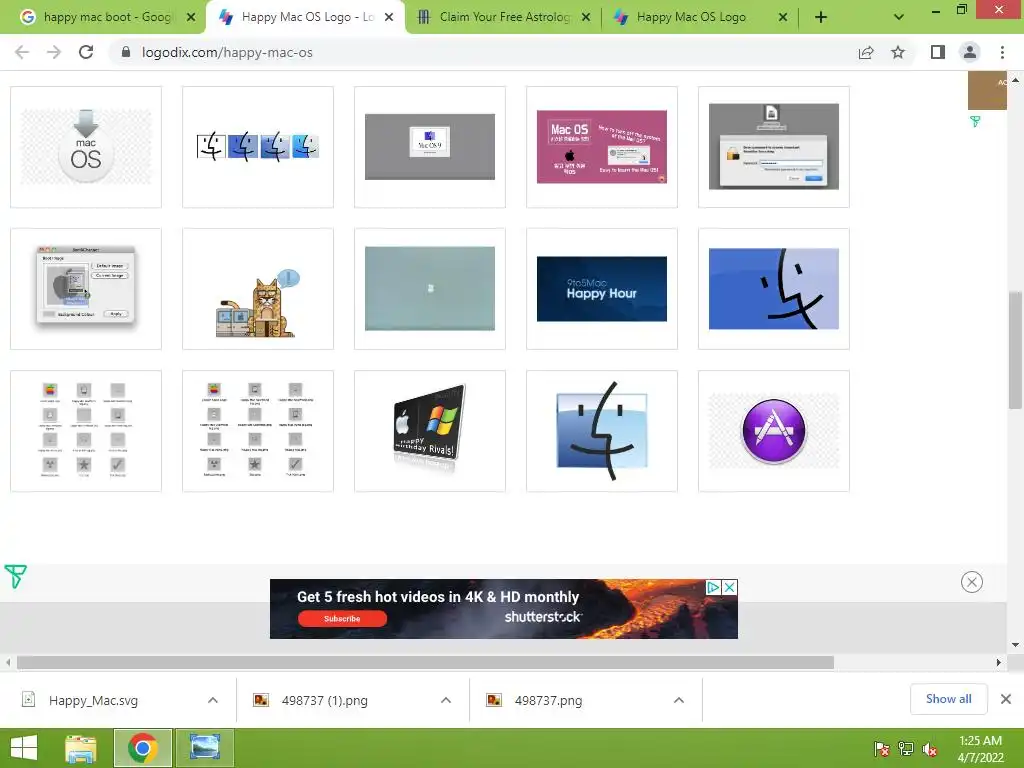
Task: Close the Claim Your Free Astrology tab
Action: tap(586, 17)
